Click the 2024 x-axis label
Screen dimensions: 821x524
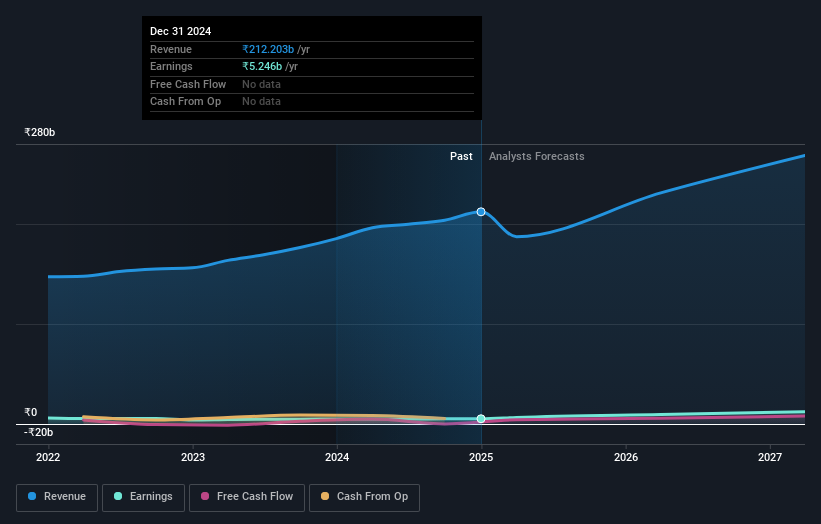(x=337, y=457)
